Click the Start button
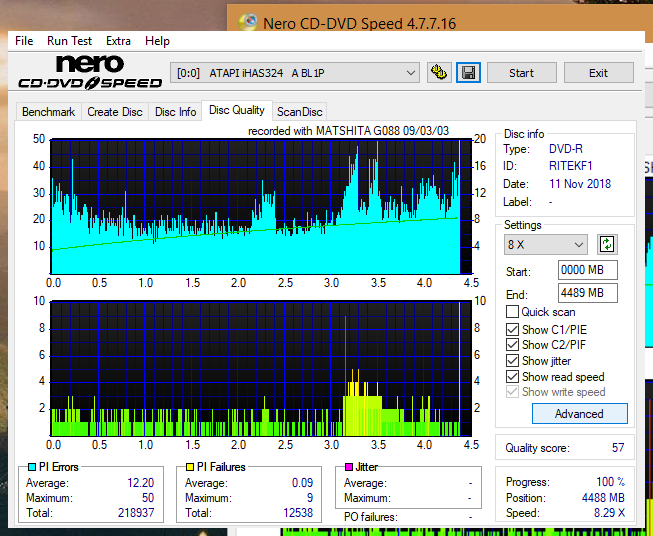This screenshot has width=653, height=536. (x=521, y=73)
